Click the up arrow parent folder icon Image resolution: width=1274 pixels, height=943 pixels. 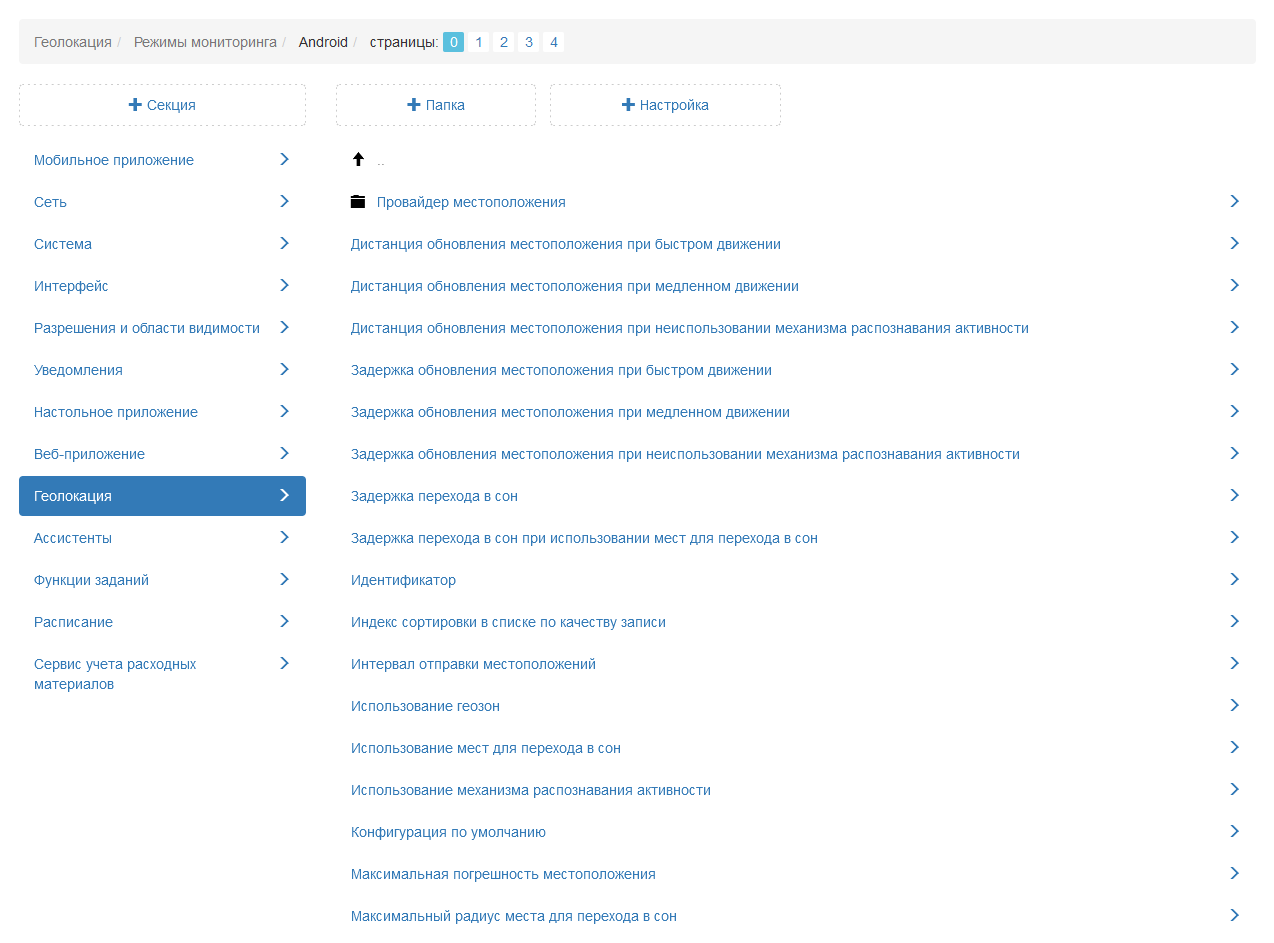[x=358, y=160]
